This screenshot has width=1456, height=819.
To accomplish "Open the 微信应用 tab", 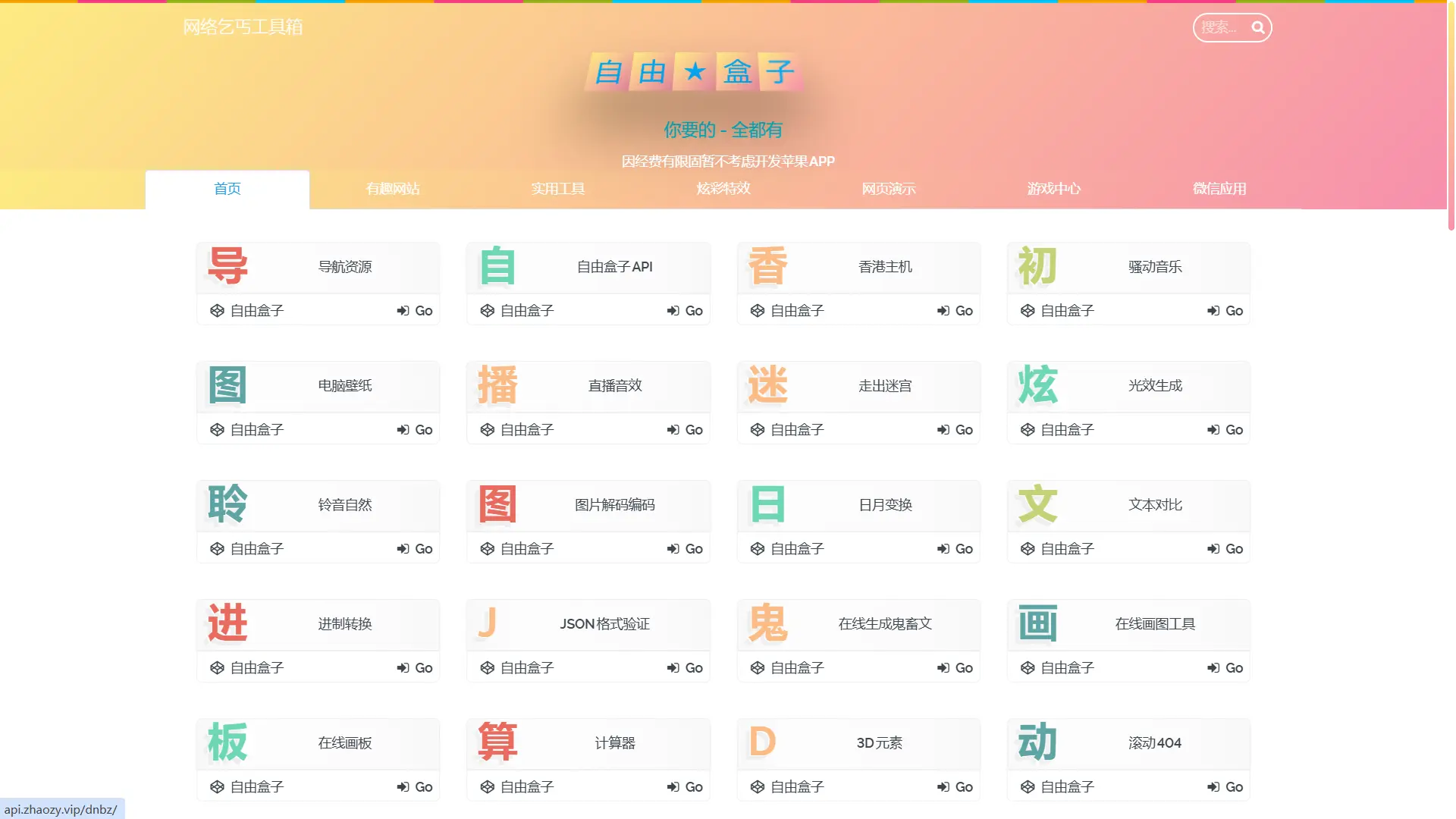I will [1219, 189].
